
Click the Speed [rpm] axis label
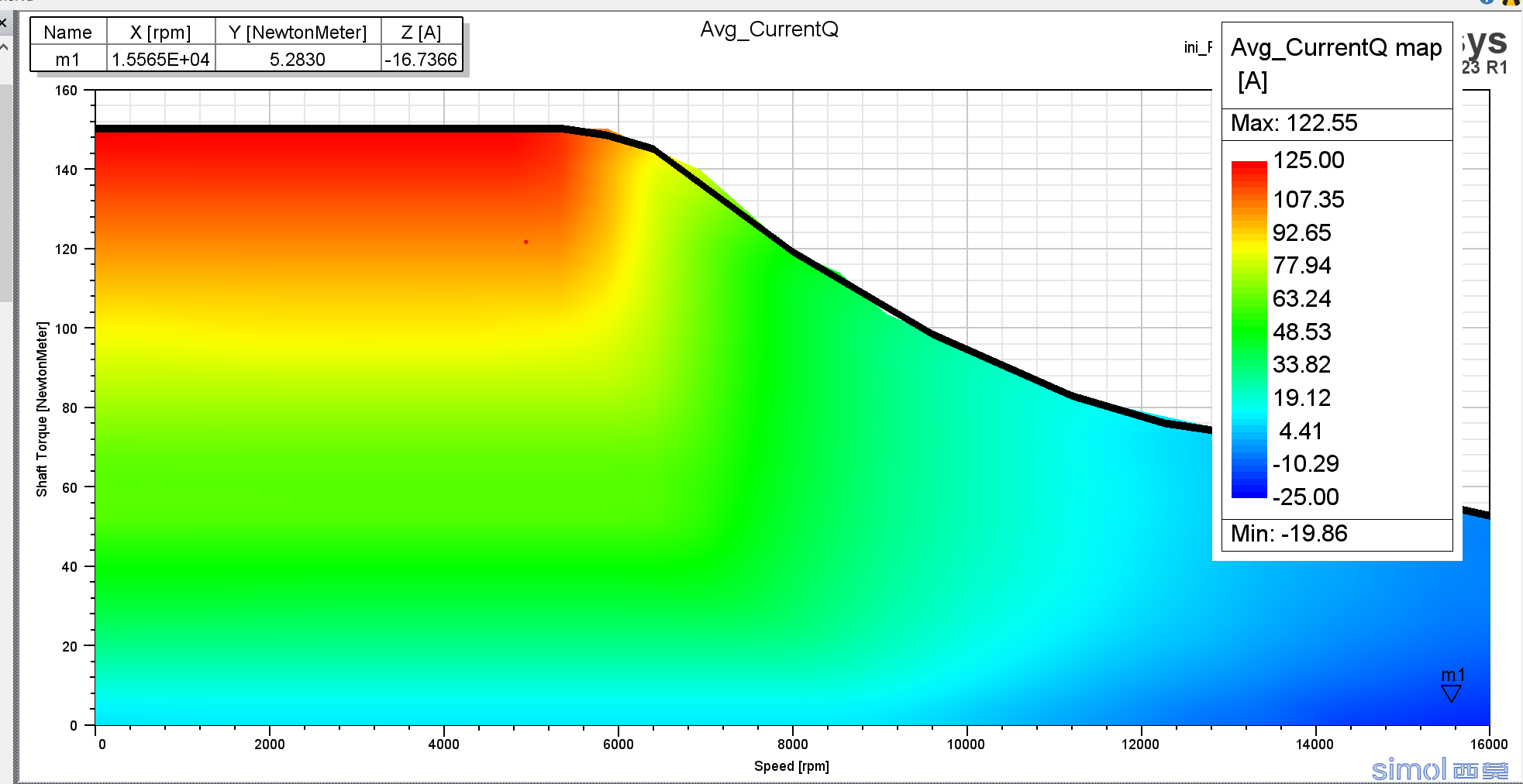point(791,766)
